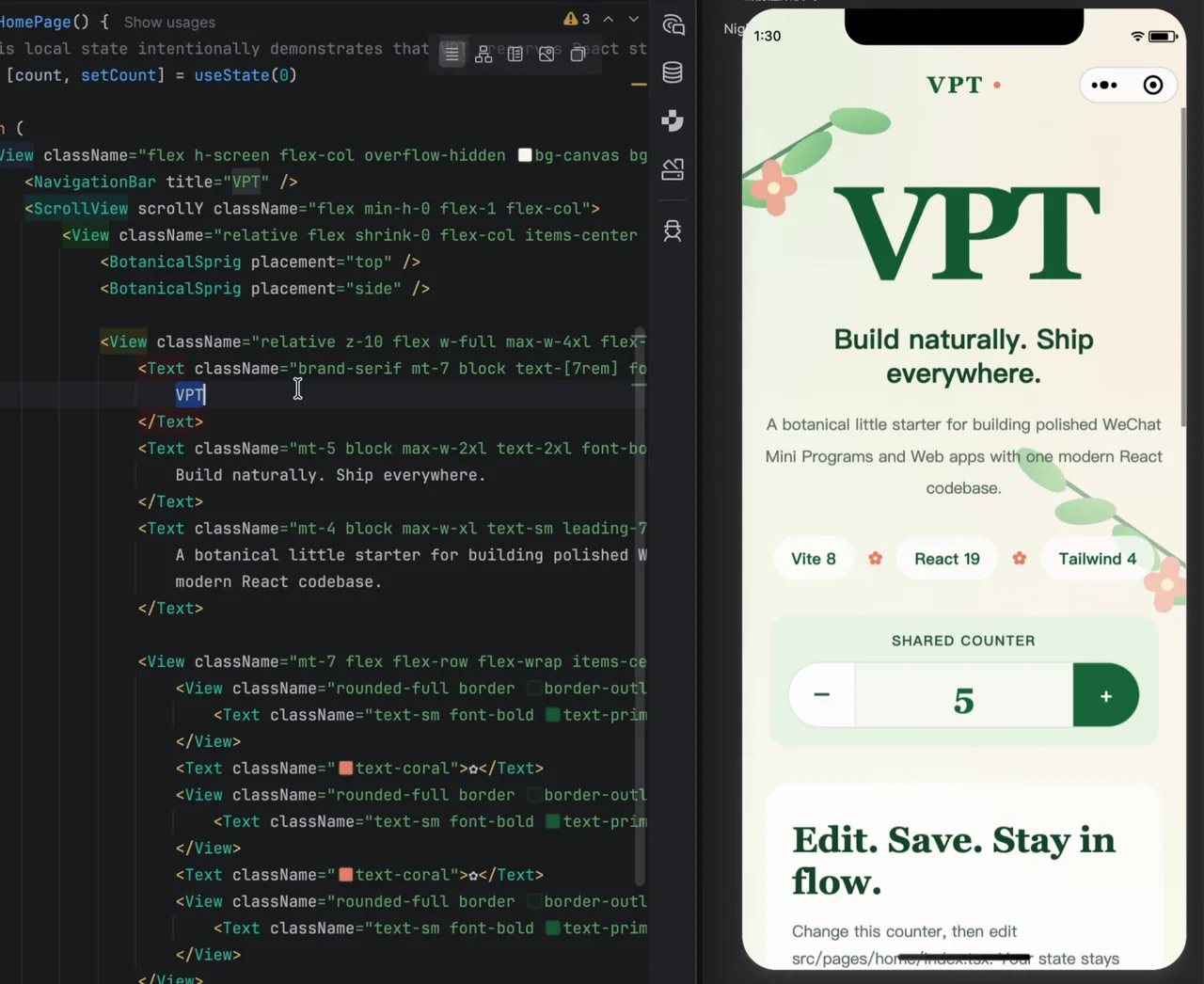This screenshot has height=984, width=1204.
Task: Click the Tailwind 4 badge
Action: (1098, 559)
